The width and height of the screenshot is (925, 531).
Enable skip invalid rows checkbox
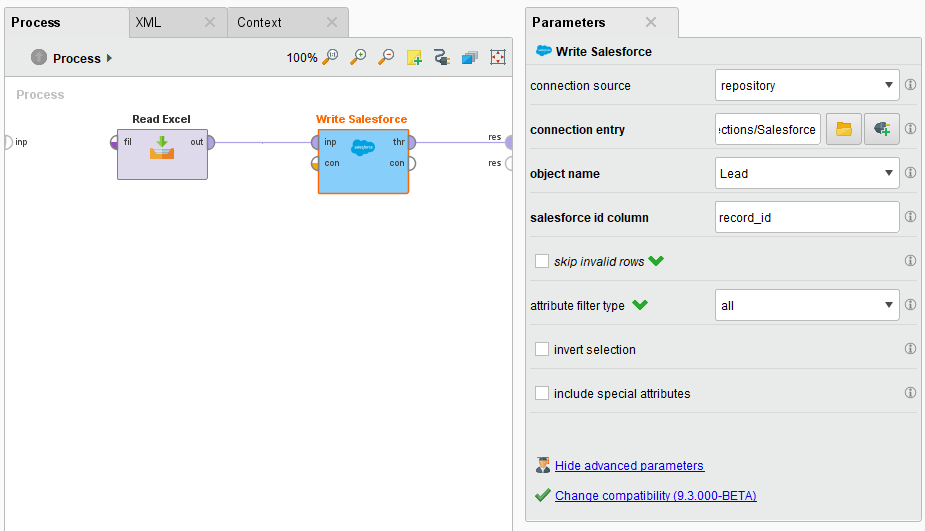point(542,261)
